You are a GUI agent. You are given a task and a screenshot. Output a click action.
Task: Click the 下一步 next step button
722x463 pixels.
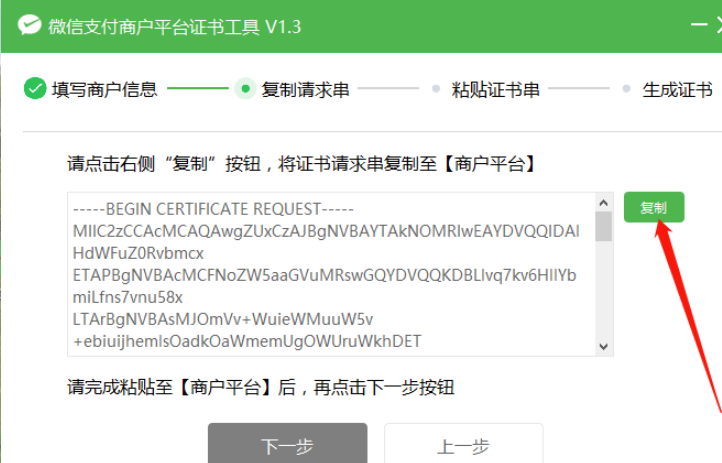point(288,445)
